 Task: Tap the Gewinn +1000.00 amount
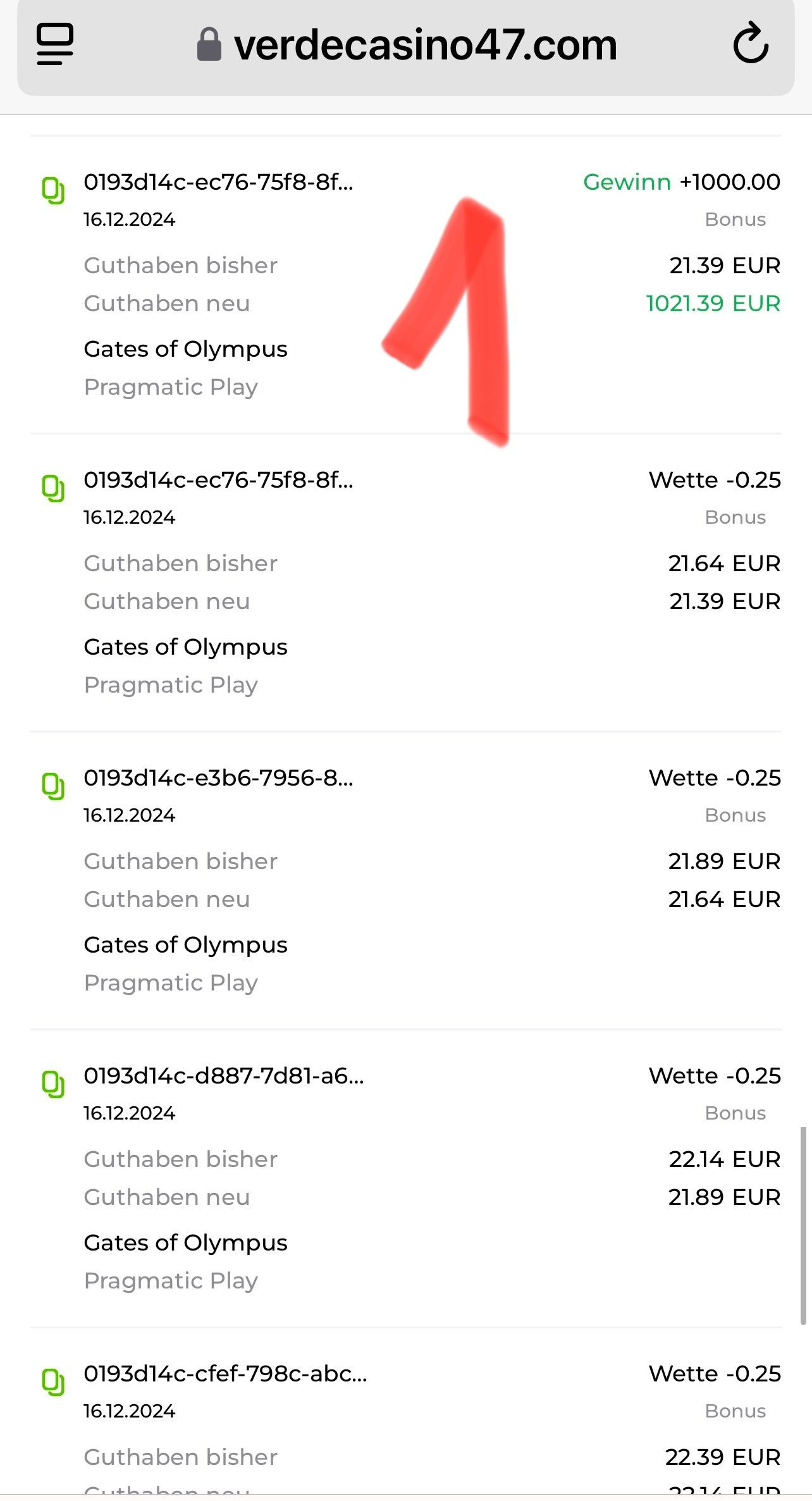tap(681, 182)
